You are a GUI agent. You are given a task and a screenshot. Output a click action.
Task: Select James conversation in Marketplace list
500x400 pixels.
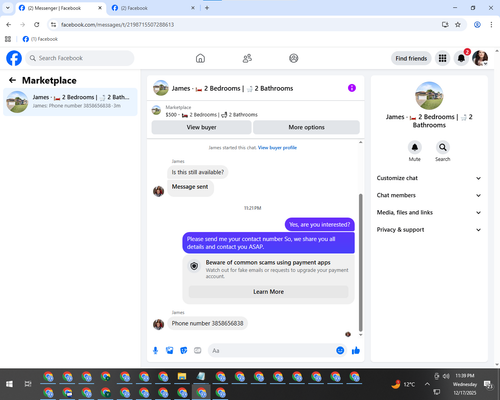[x=70, y=102]
